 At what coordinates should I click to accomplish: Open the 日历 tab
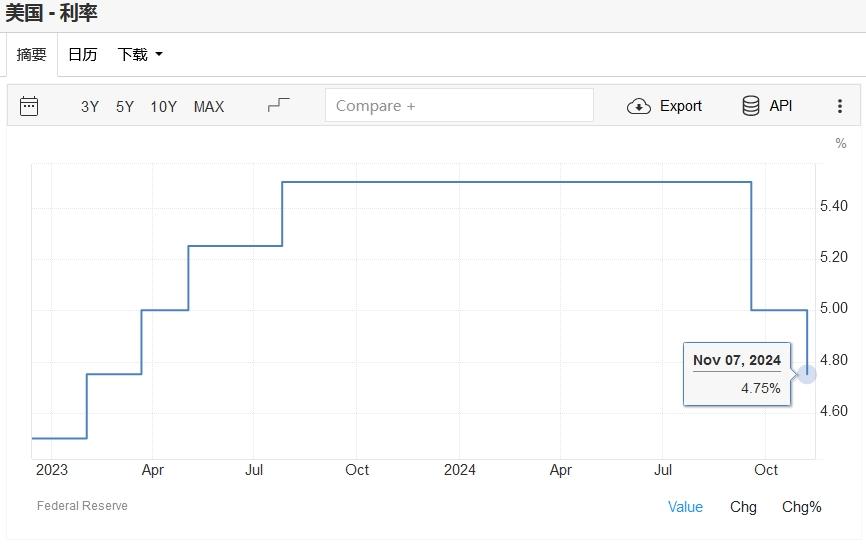[x=82, y=55]
